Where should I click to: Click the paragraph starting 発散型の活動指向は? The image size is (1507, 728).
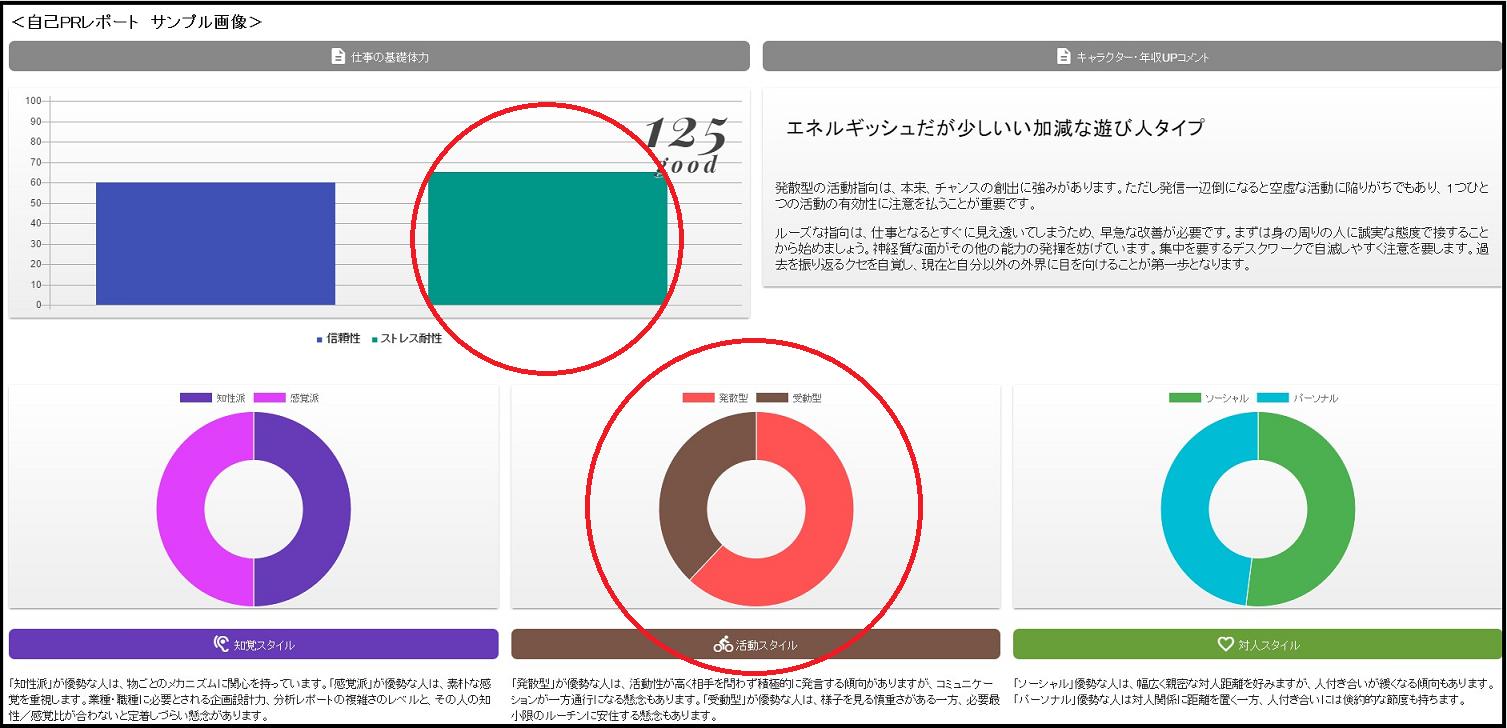coord(1131,196)
